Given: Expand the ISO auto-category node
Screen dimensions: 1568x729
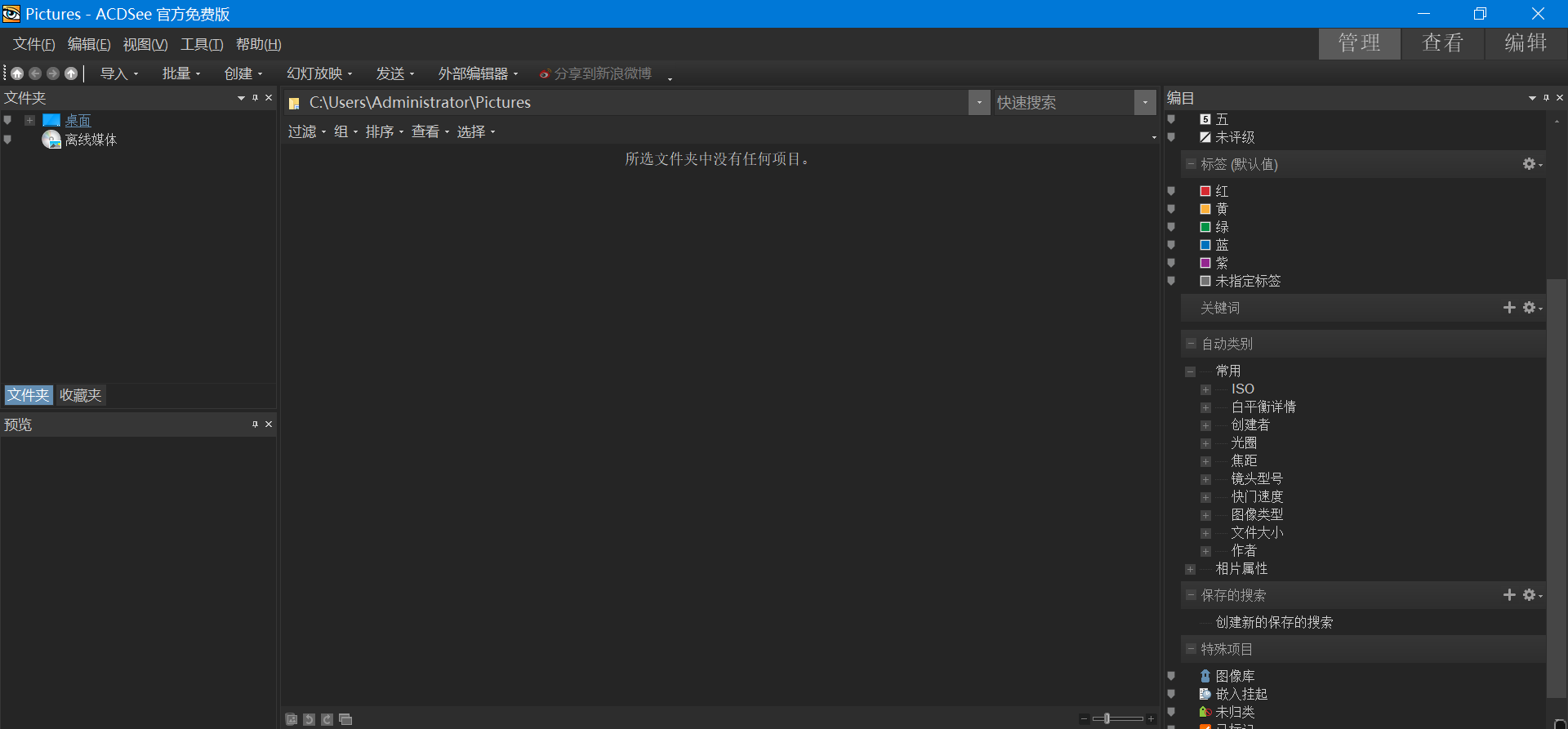Looking at the screenshot, I should coord(1205,389).
